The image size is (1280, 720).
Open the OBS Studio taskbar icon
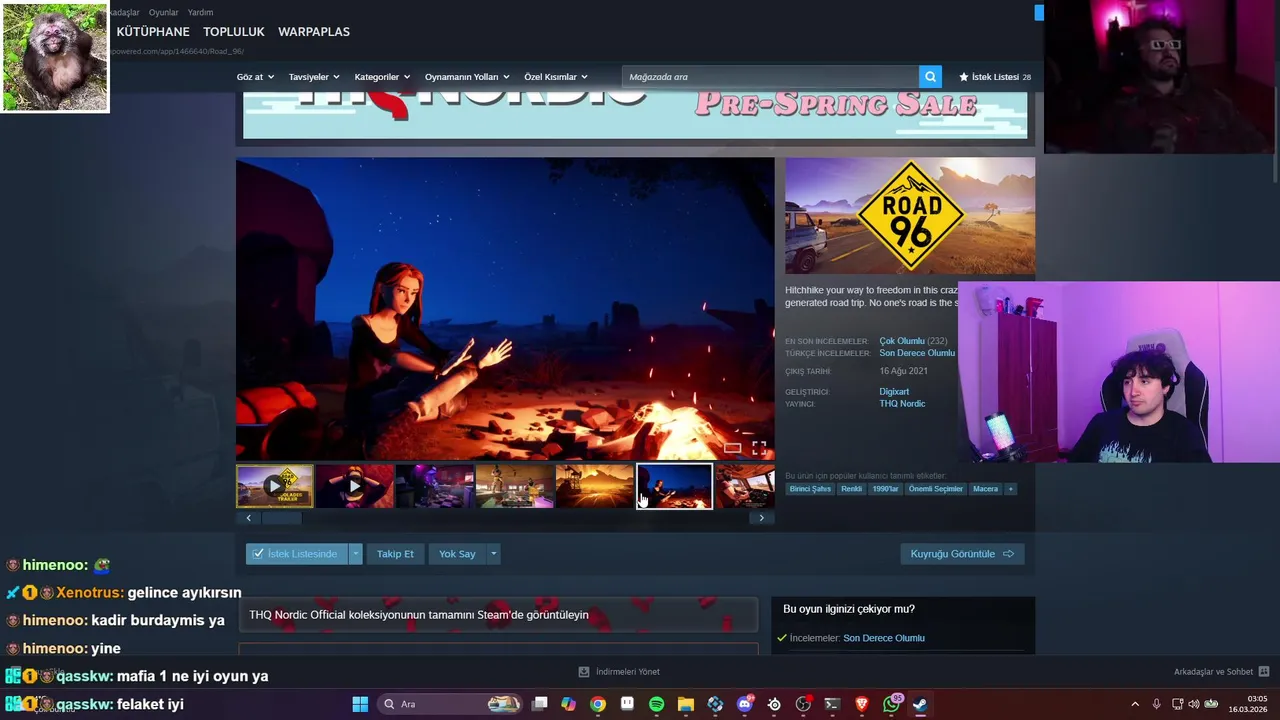(x=803, y=704)
